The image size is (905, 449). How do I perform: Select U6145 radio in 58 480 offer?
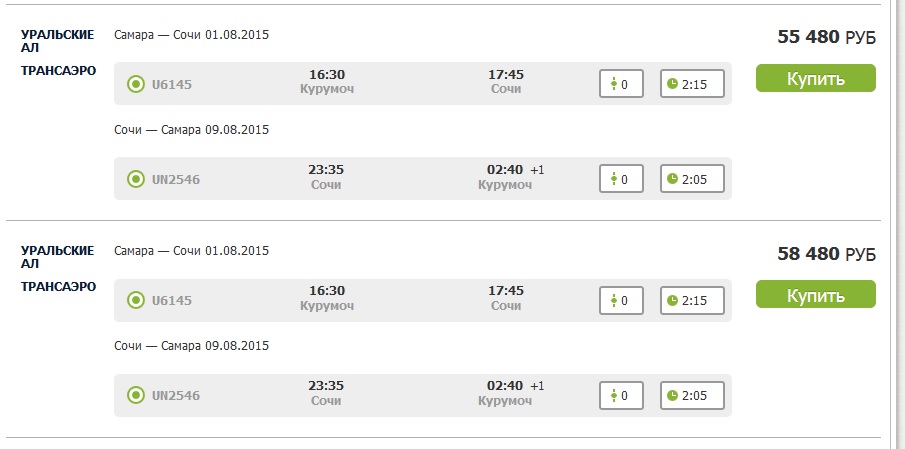136,300
